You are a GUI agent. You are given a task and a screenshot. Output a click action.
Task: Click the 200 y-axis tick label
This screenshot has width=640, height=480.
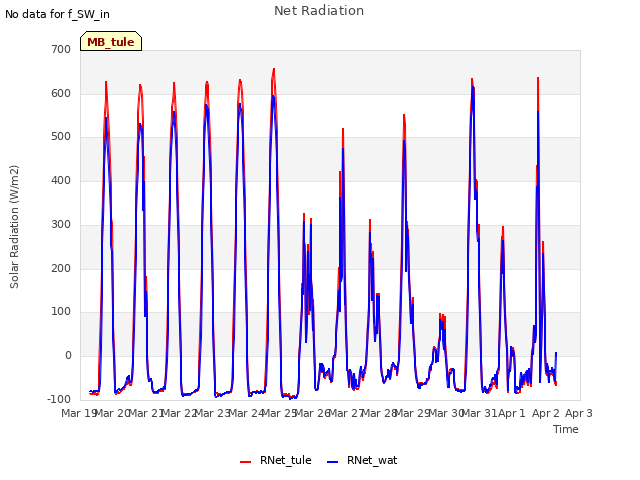[x=61, y=268]
